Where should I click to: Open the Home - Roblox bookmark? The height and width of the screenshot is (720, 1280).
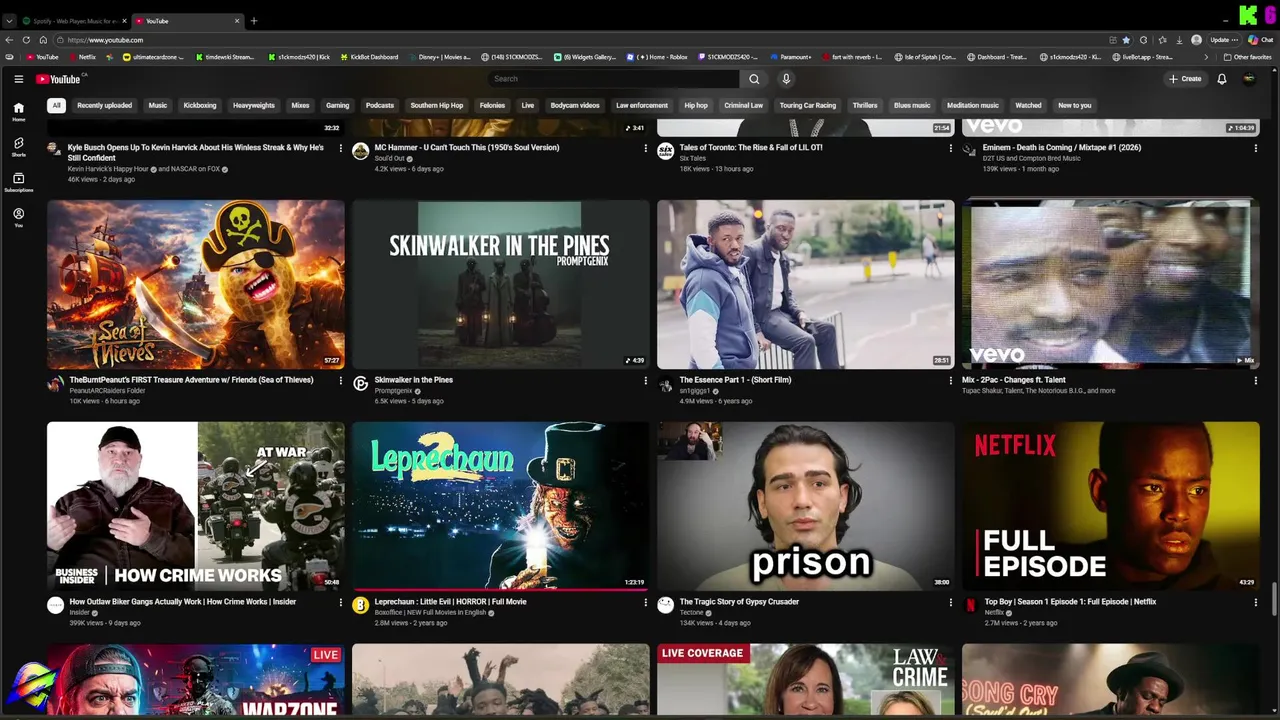point(657,57)
